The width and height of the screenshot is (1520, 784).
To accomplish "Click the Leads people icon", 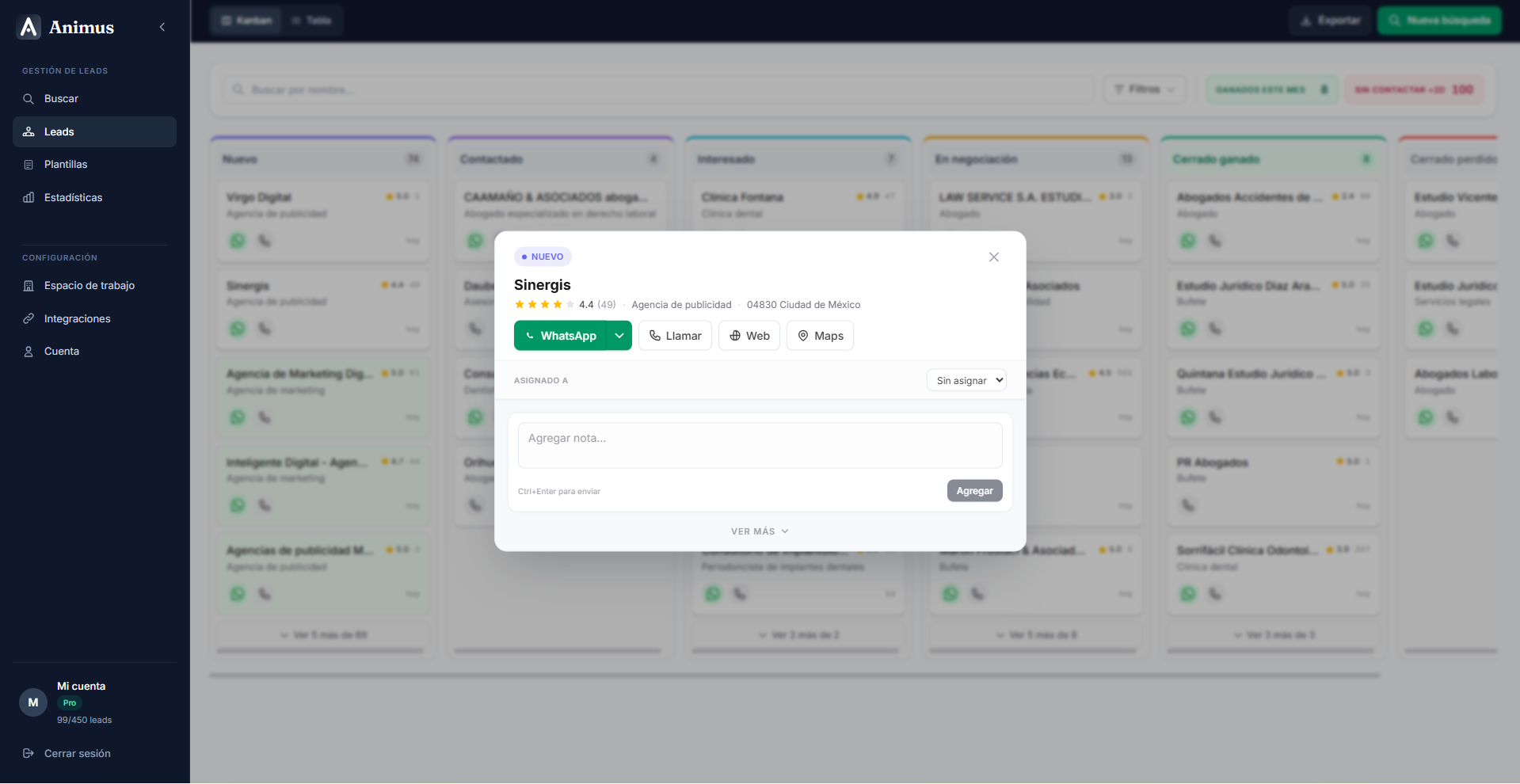I will pyautogui.click(x=29, y=131).
